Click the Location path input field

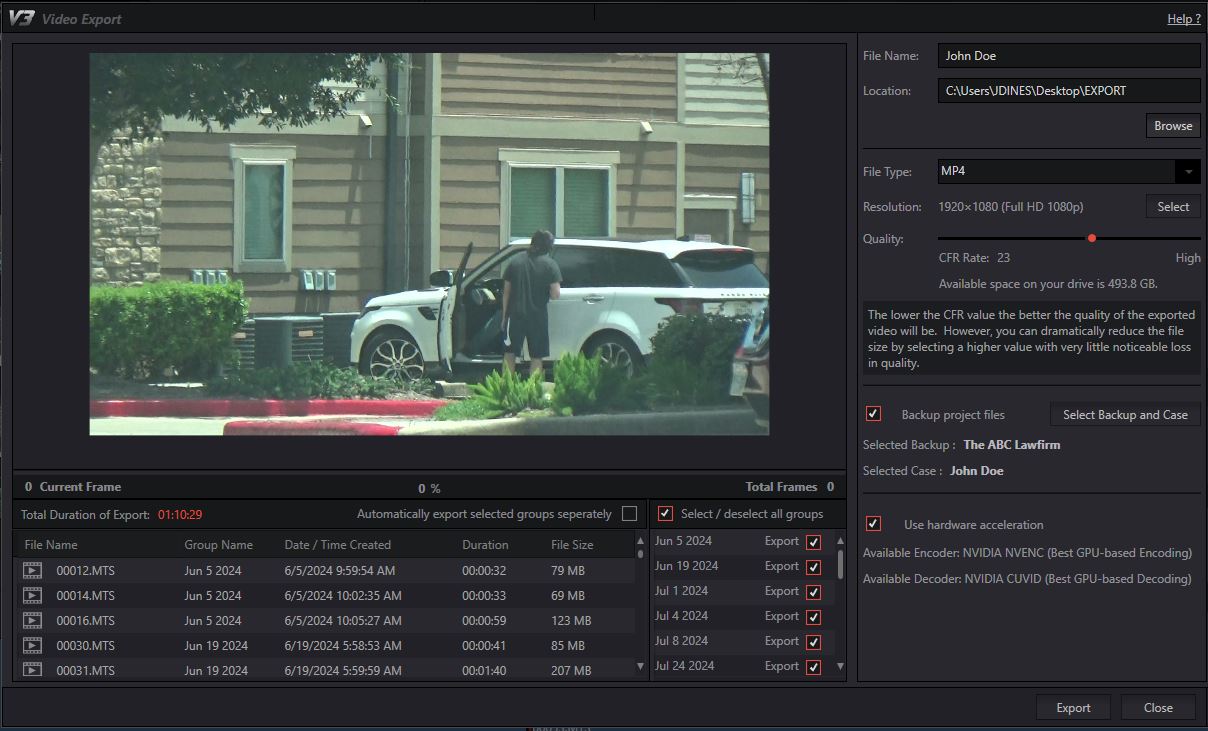[x=1069, y=91]
